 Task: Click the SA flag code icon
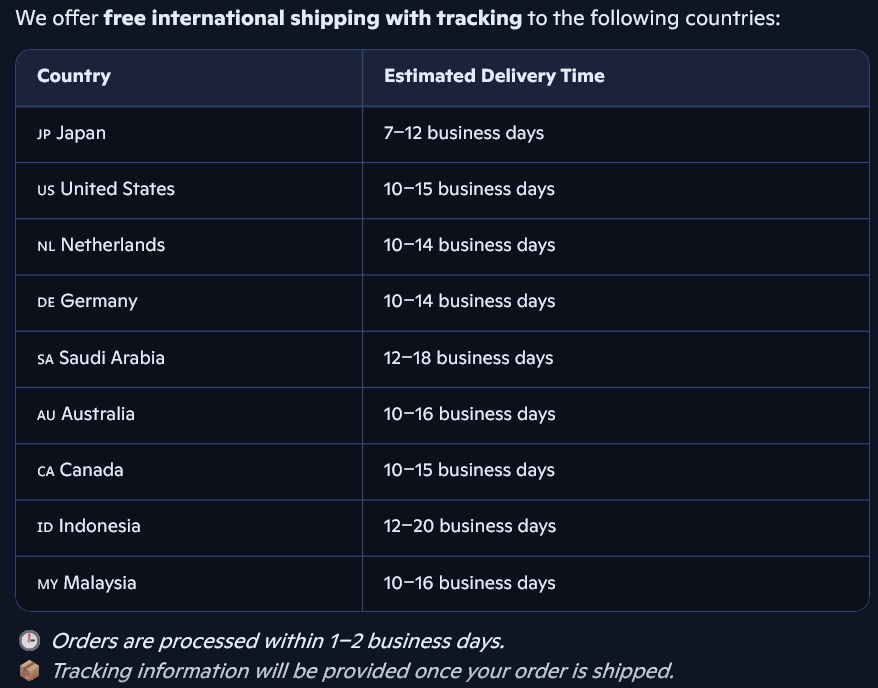45,360
